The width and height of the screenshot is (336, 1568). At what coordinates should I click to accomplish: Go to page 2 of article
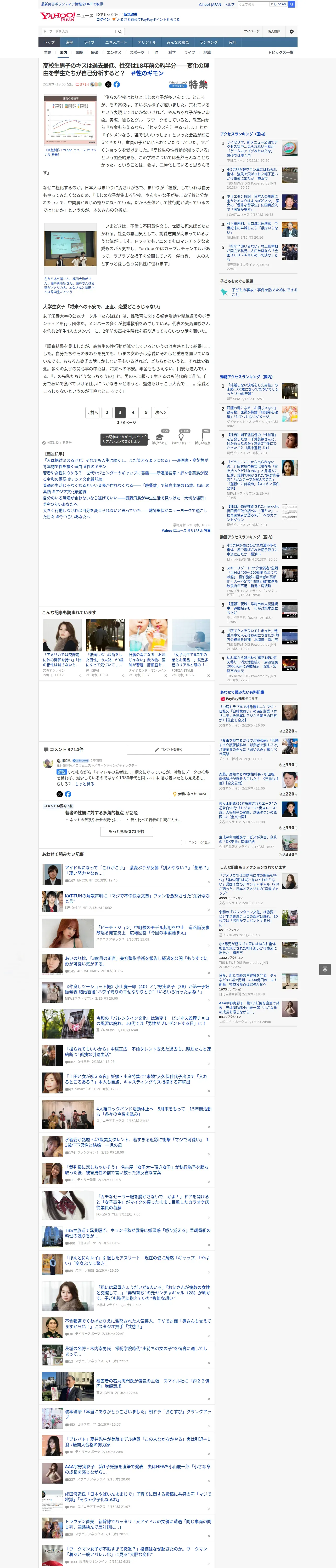(107, 413)
